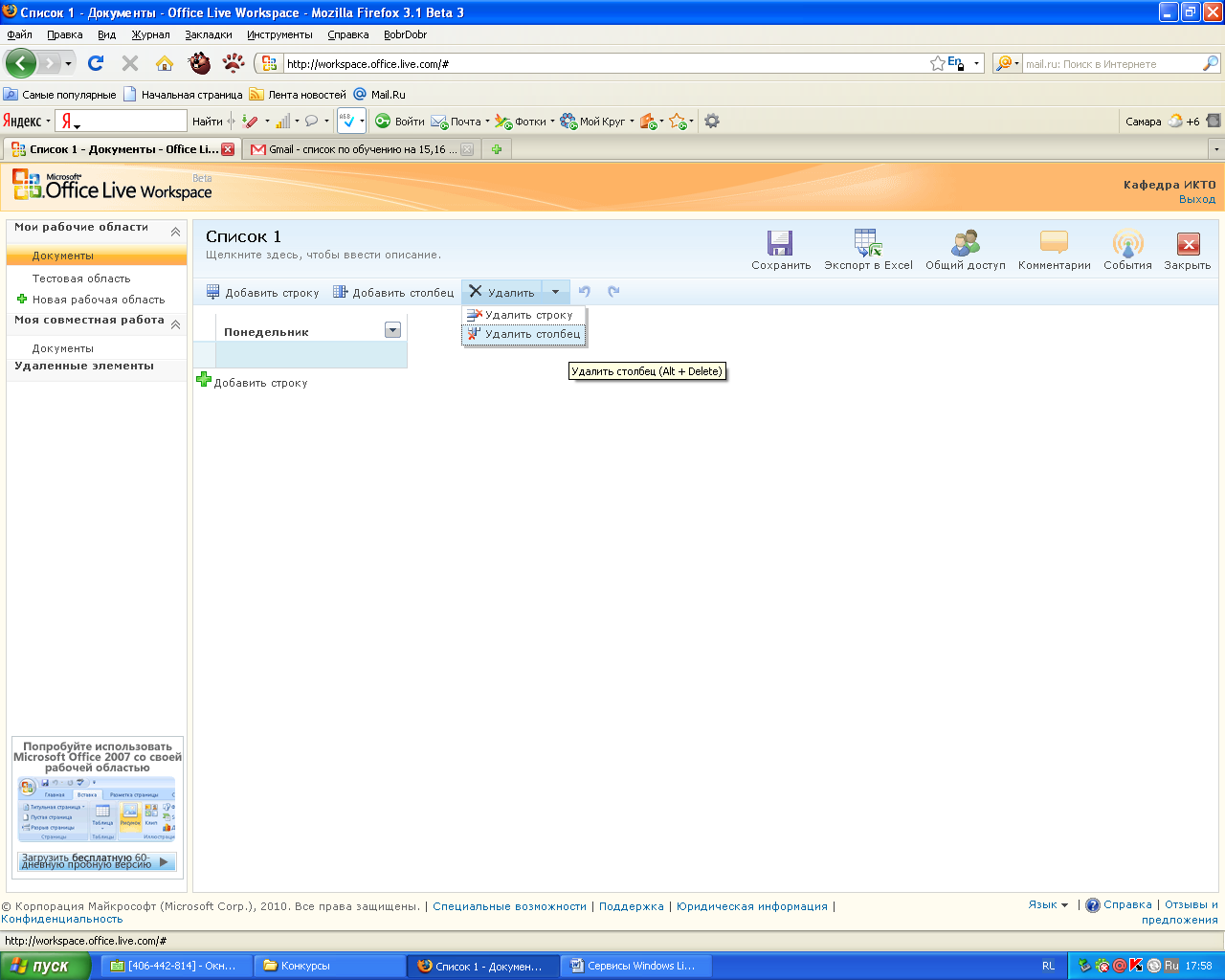Click the Yandex search input field
The image size is (1225, 980).
point(132,121)
